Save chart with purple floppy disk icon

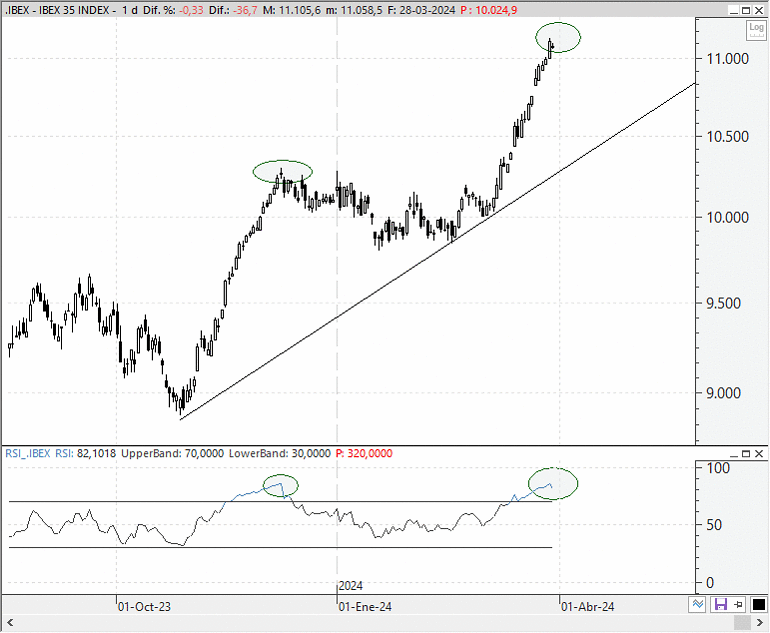click(x=720, y=605)
